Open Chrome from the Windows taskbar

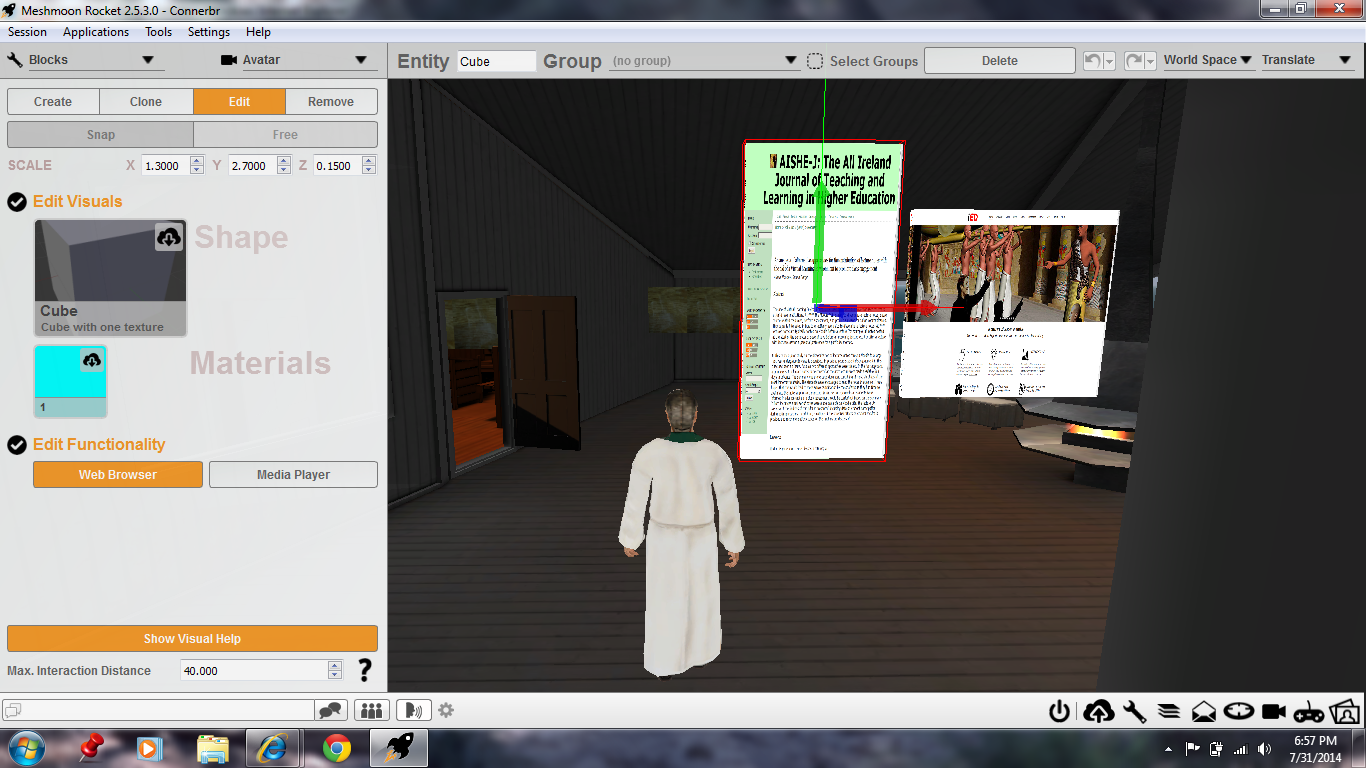click(x=337, y=748)
